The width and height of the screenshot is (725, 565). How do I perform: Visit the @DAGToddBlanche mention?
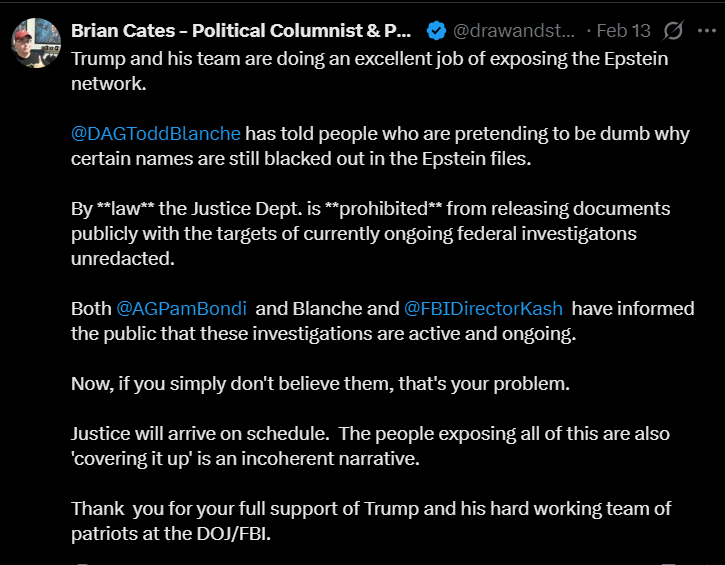coord(156,133)
